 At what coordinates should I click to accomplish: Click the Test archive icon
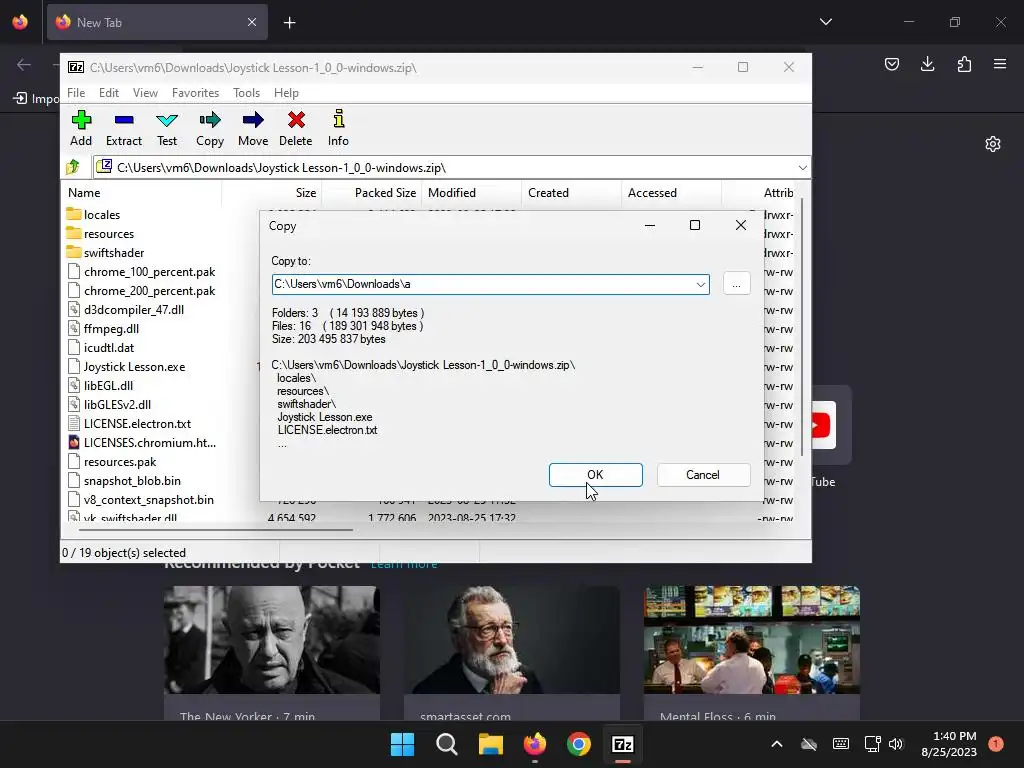click(x=167, y=128)
